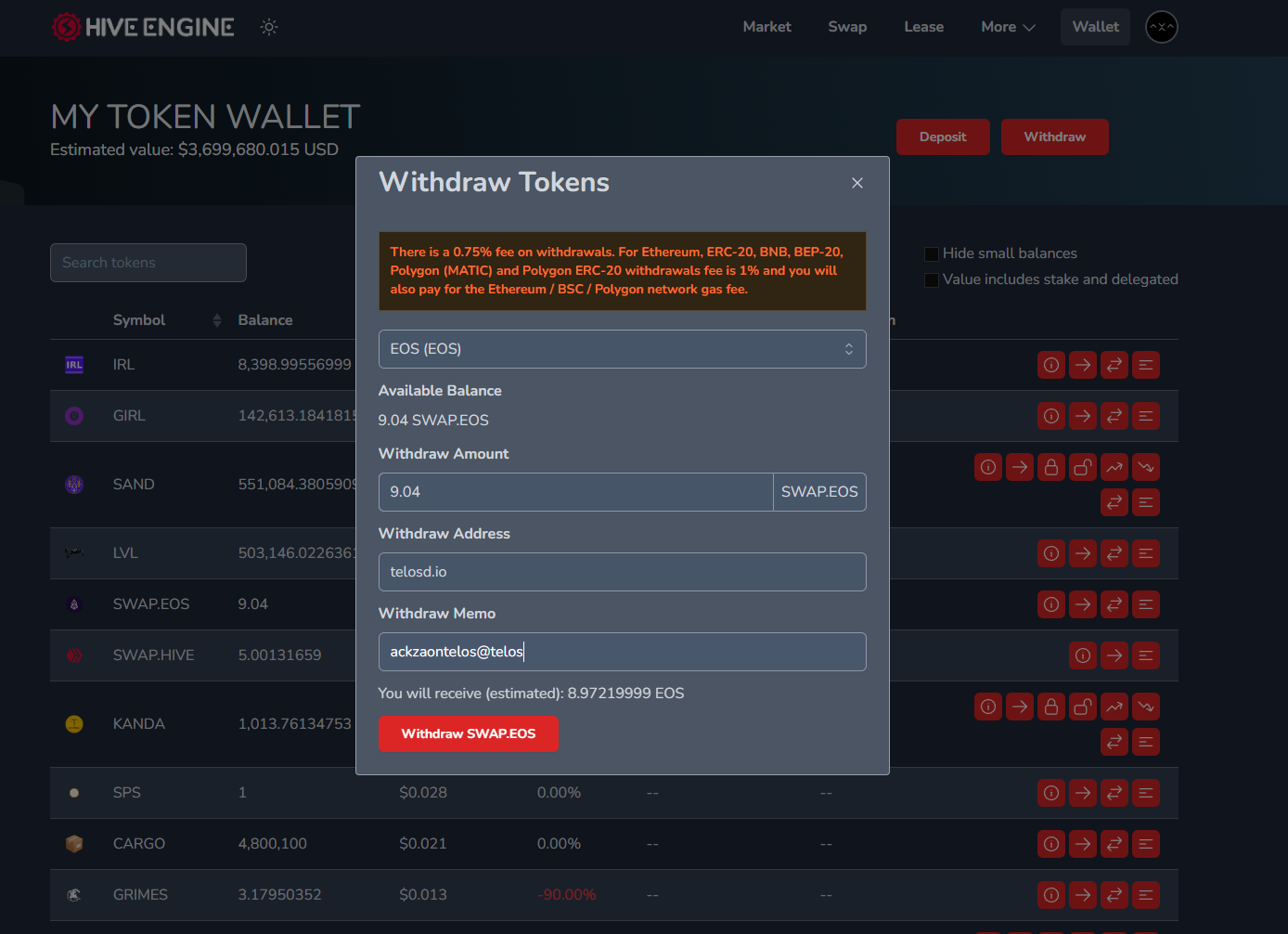Select the available balance 9.04 SWAP.EOS text
This screenshot has height=934, width=1288.
(x=433, y=421)
